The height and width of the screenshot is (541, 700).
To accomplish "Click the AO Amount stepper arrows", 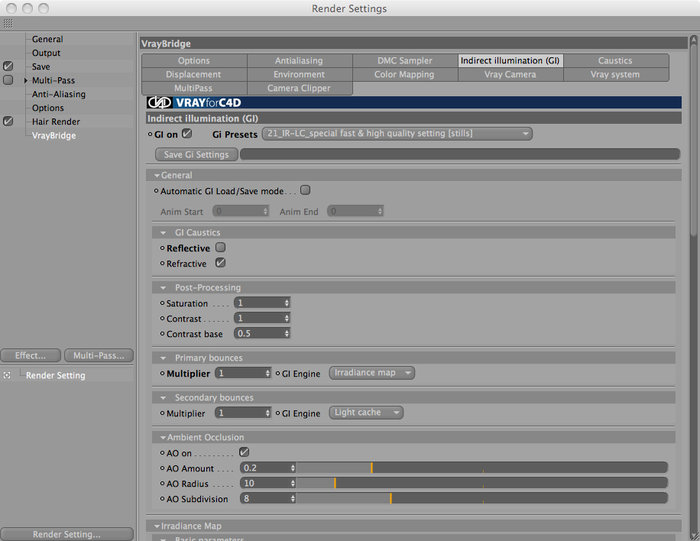I will (x=293, y=468).
